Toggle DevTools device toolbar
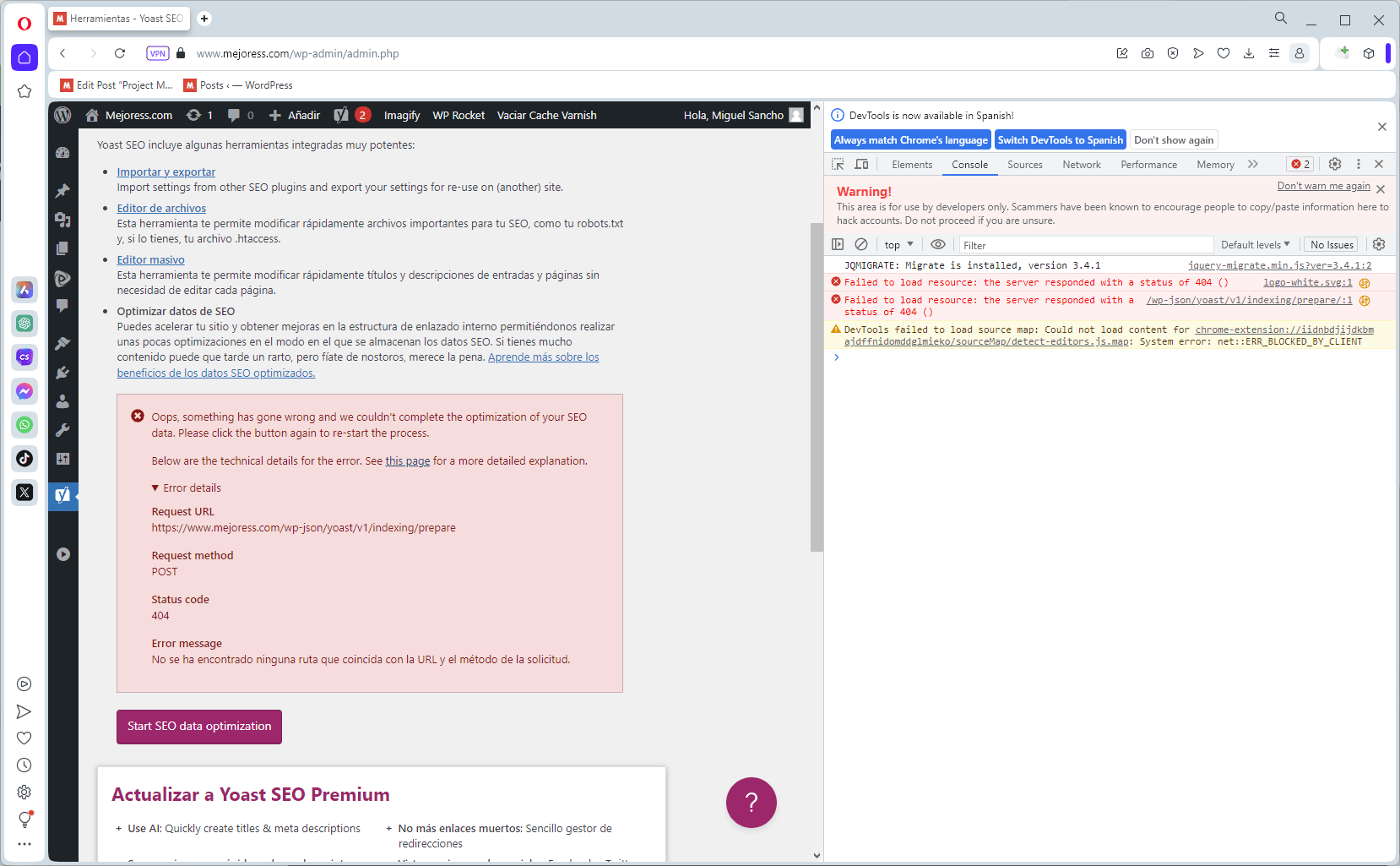 (x=861, y=164)
